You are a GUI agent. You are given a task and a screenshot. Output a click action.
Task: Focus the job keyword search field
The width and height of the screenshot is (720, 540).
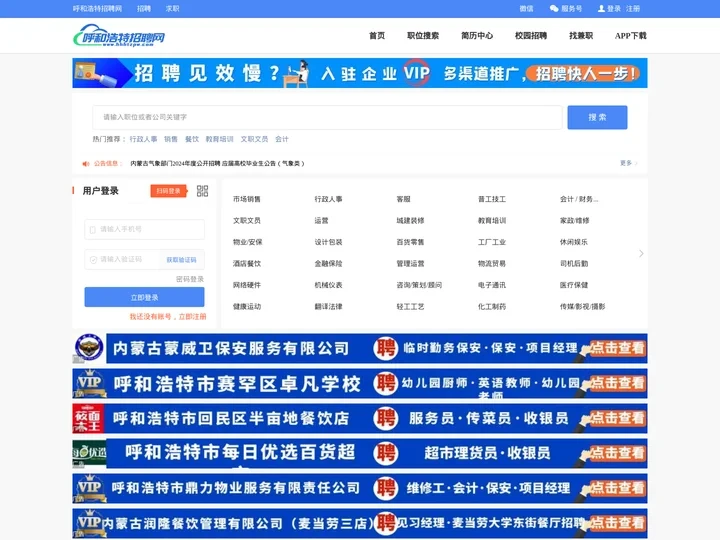coord(327,117)
